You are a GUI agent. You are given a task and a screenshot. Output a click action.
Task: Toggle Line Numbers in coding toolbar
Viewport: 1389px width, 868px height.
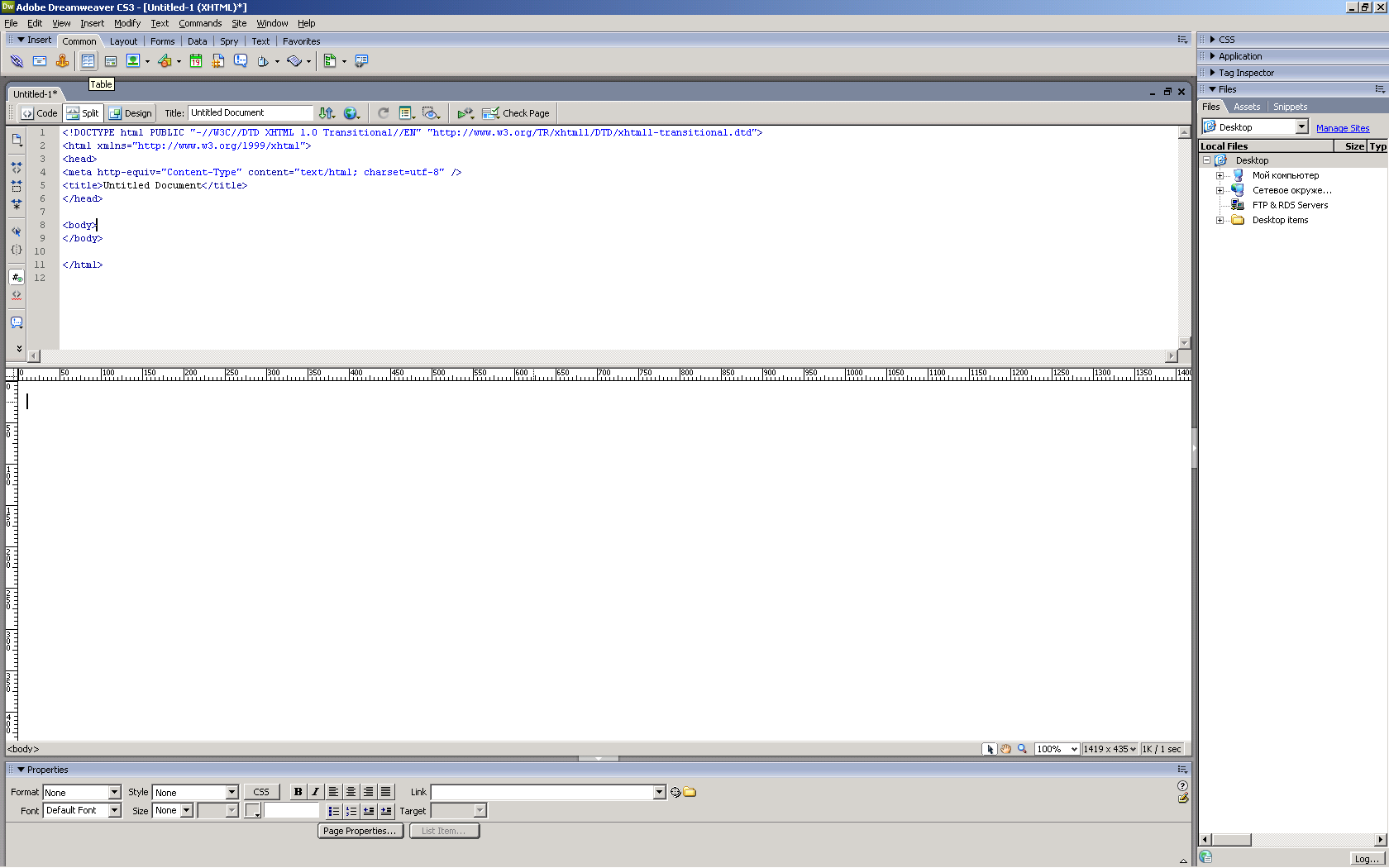point(17,277)
